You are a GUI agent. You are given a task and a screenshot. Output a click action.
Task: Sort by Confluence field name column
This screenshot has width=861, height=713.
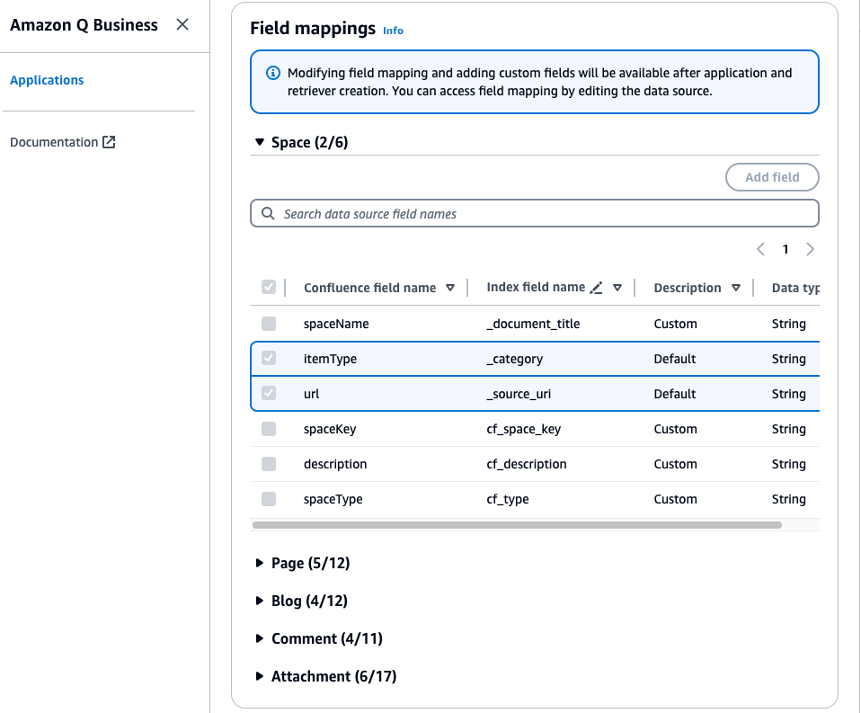coord(450,288)
